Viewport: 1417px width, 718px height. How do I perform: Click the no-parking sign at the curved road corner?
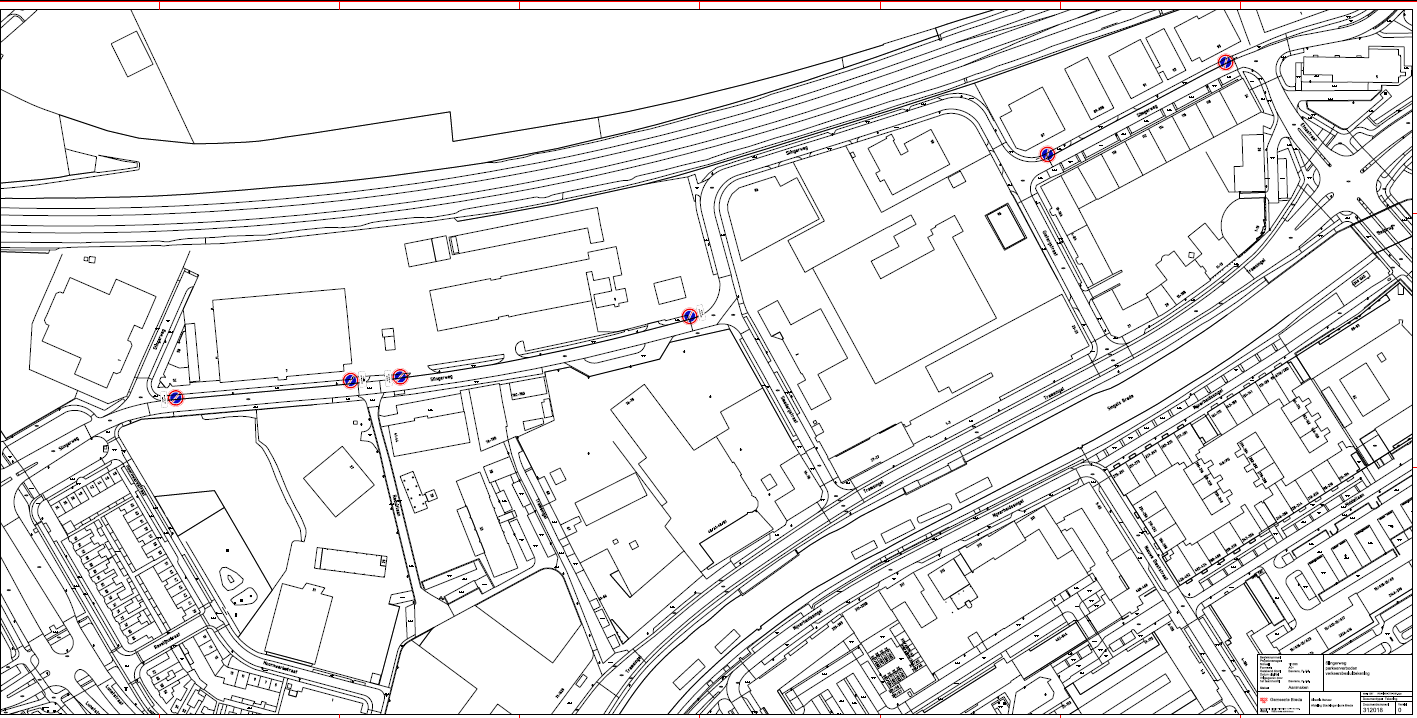(1047, 154)
